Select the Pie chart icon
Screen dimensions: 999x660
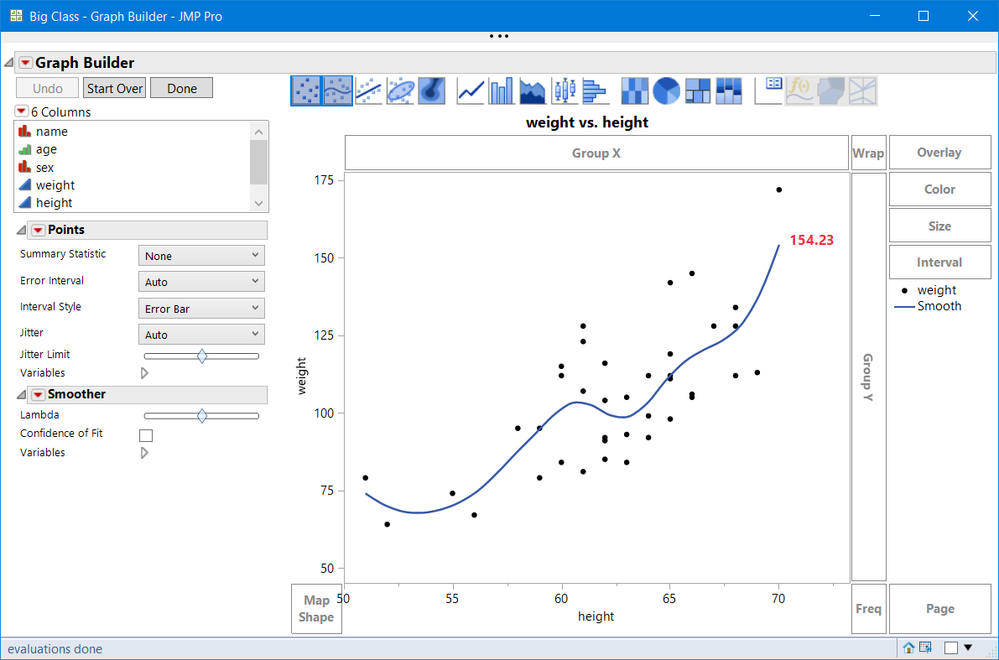click(x=666, y=90)
